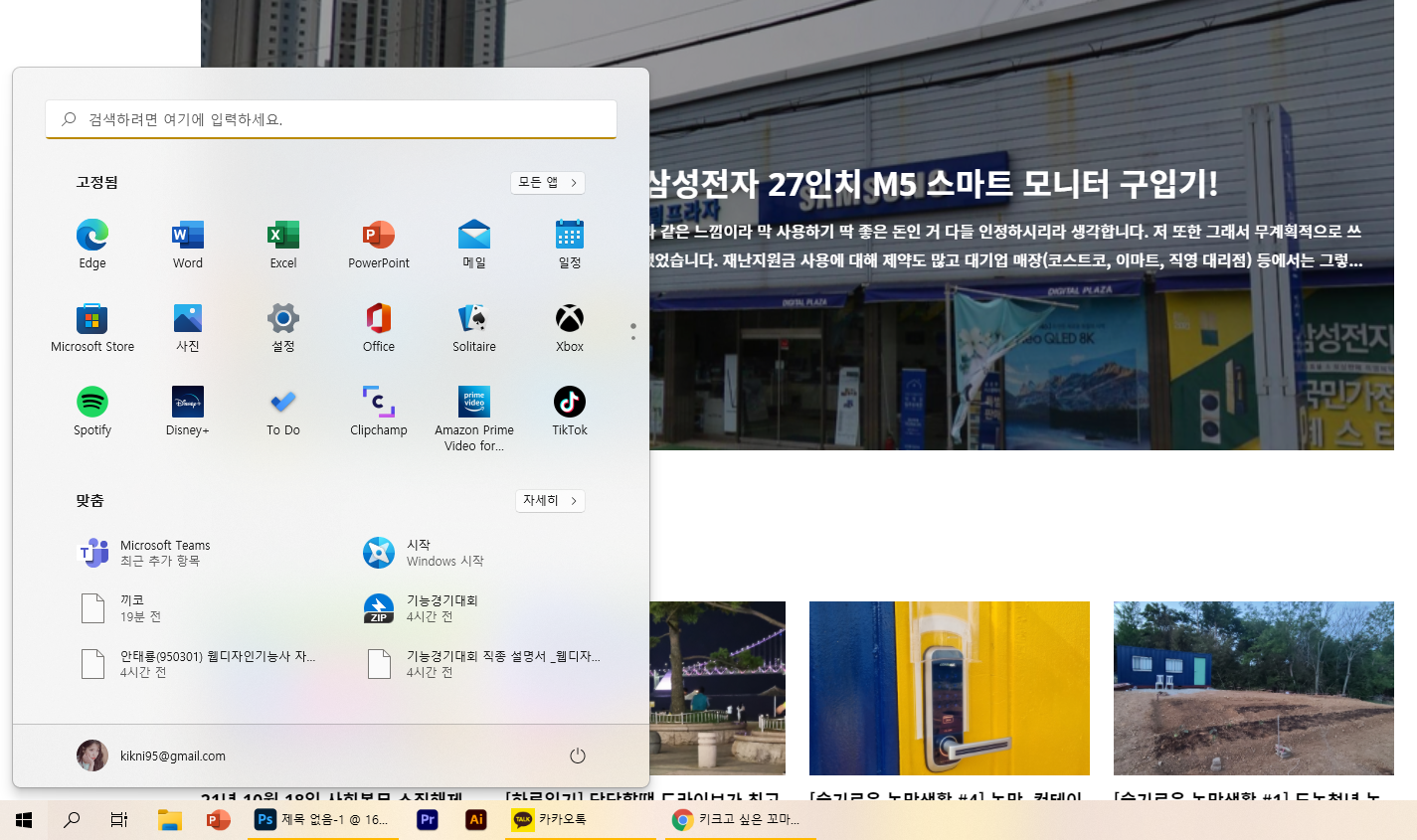The image size is (1417, 840).
Task: Open Spotify from pinned apps
Action: pos(92,412)
